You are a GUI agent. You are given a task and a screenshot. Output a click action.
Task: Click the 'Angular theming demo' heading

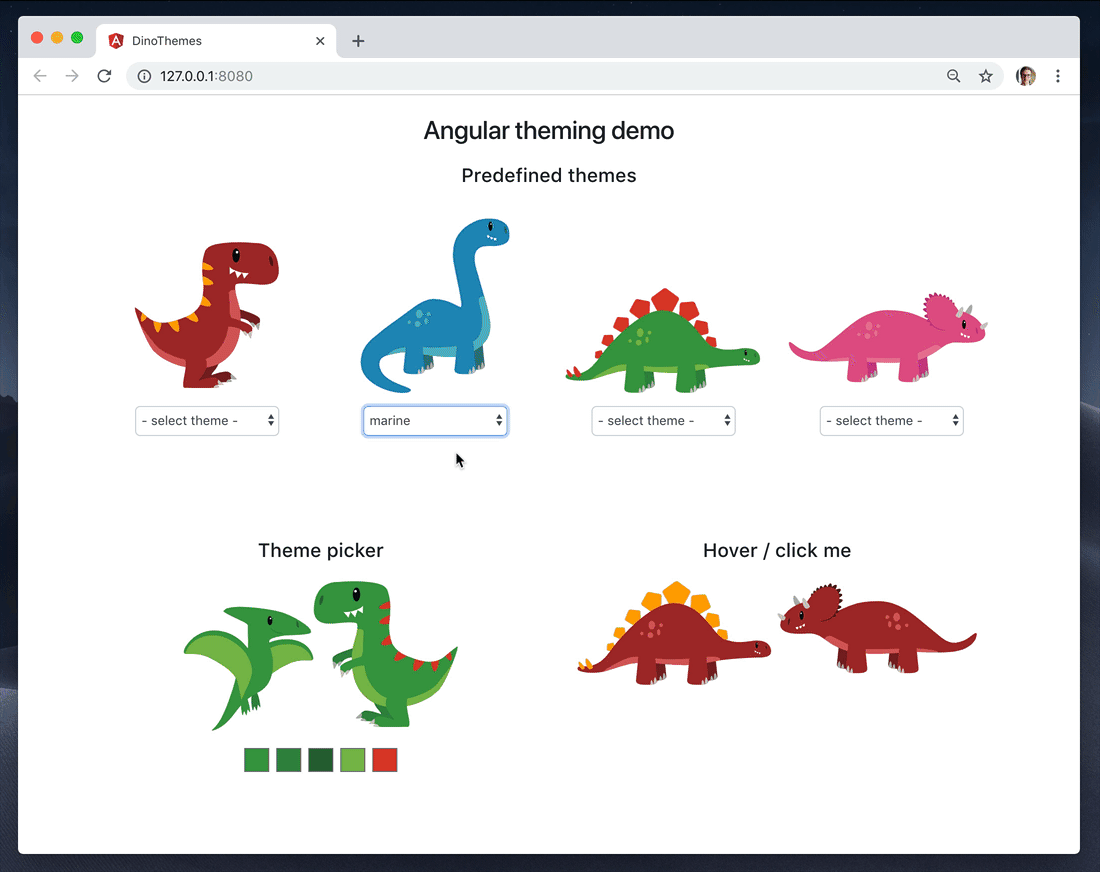coord(549,130)
